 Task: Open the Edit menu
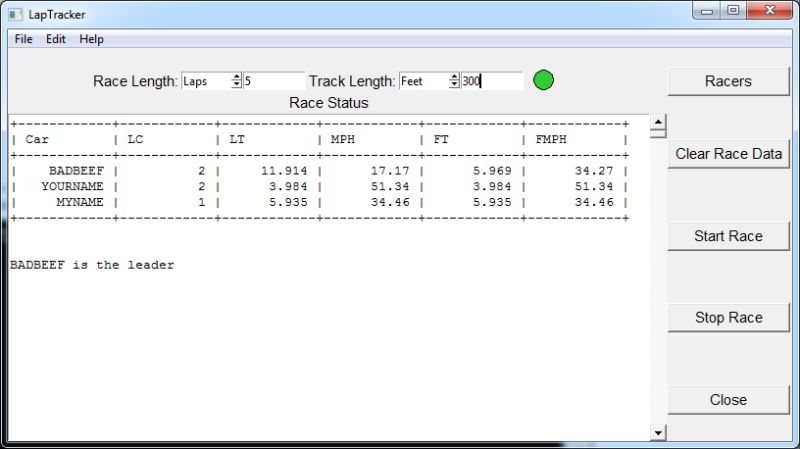[x=56, y=39]
